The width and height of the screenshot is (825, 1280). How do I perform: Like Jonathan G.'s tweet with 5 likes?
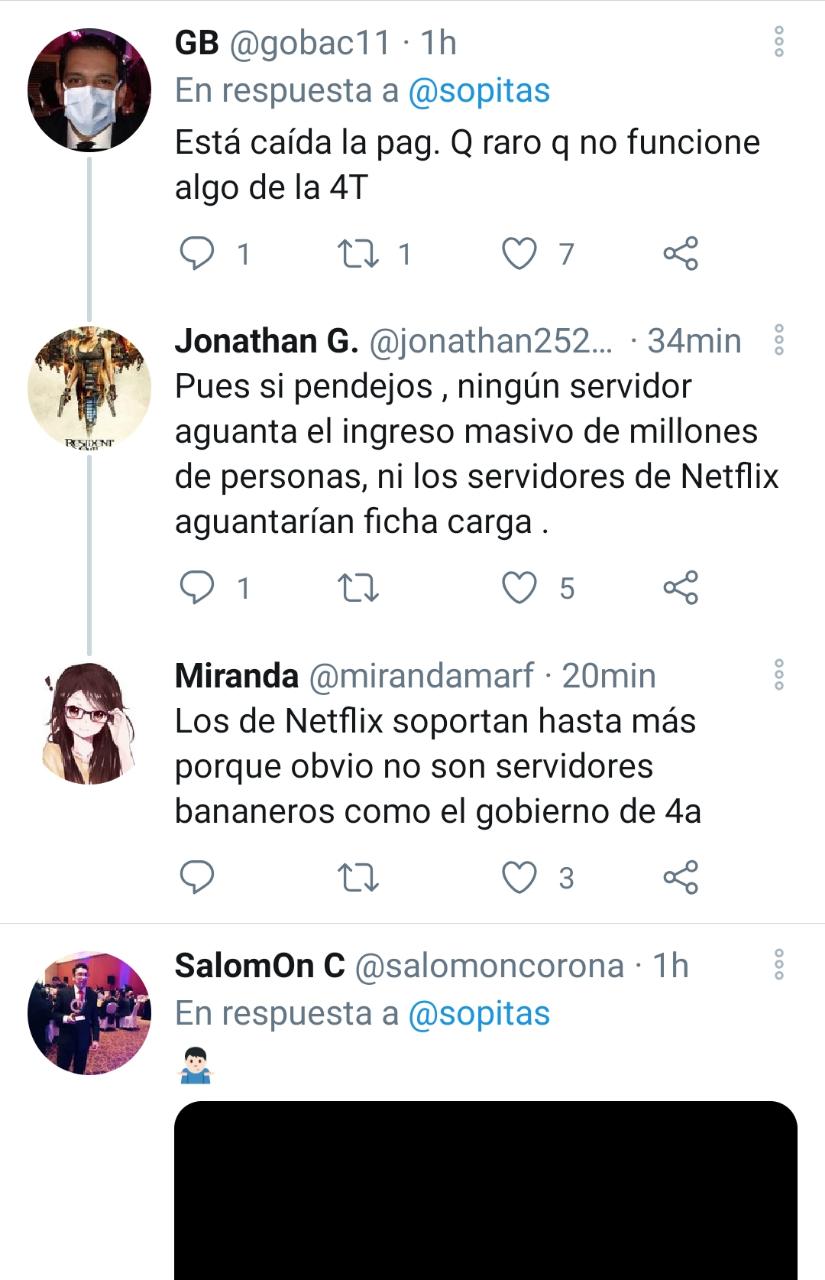point(519,588)
